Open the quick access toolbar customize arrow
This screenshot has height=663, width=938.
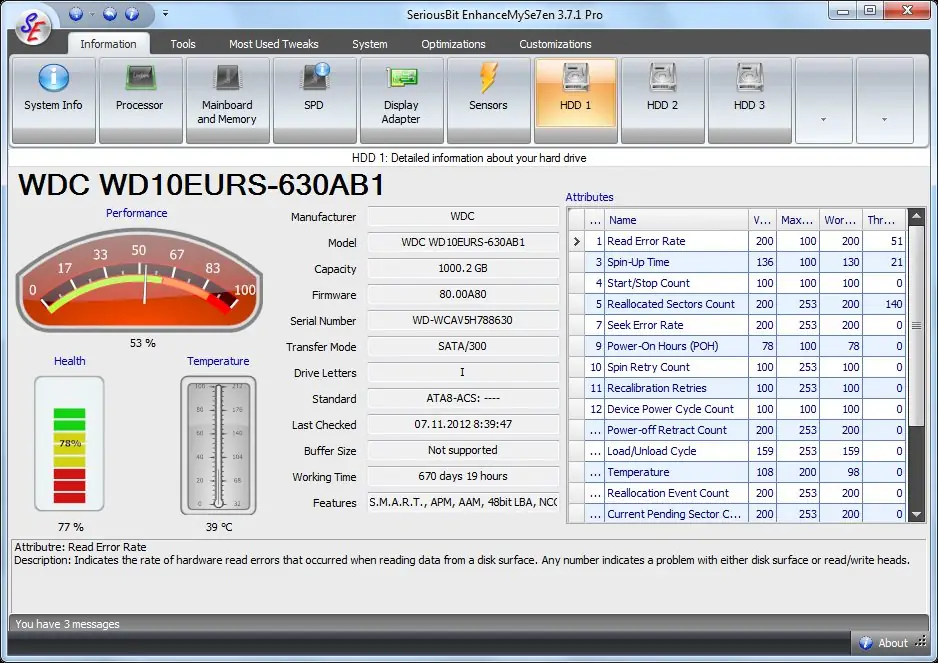165,13
